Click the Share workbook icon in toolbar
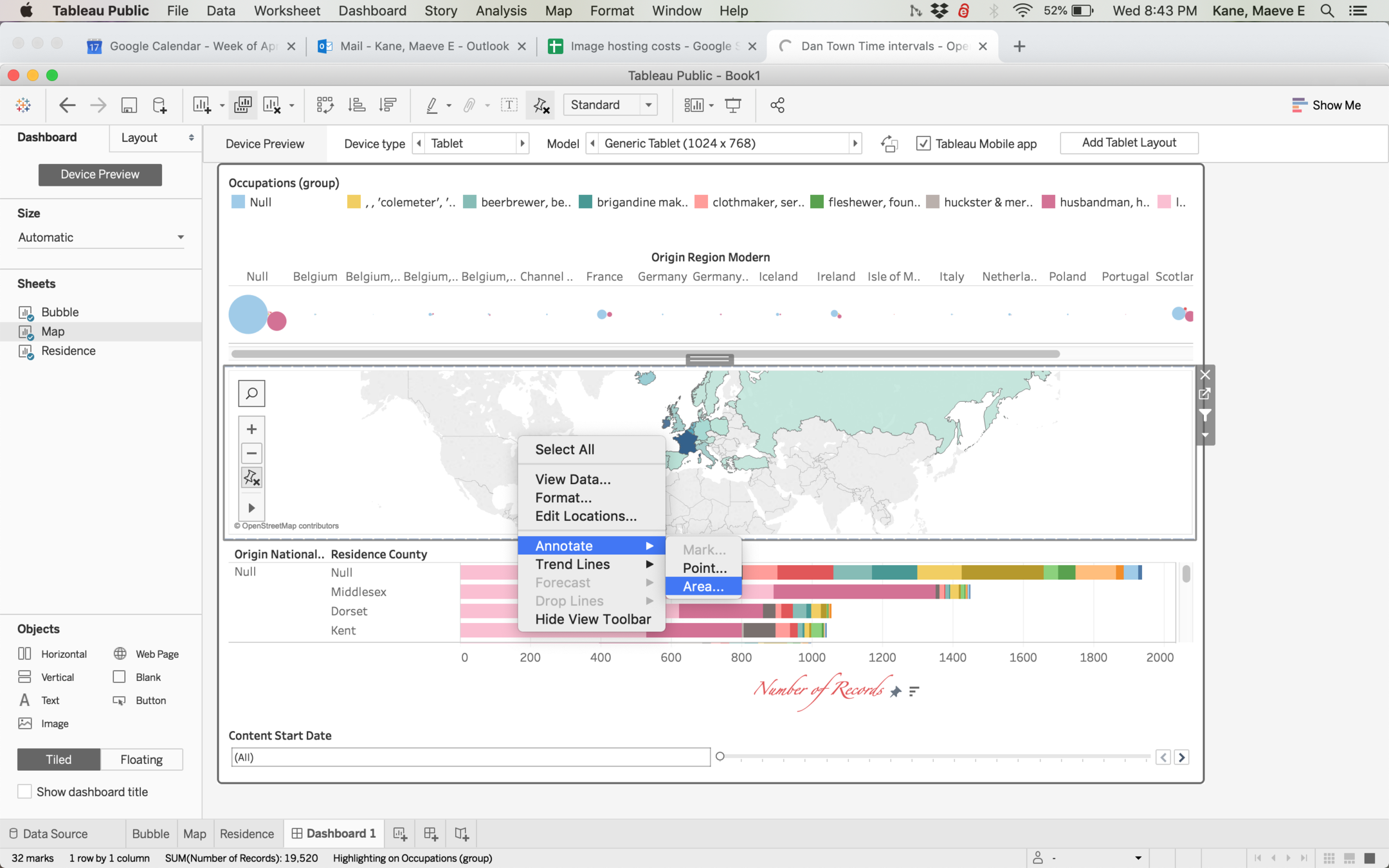Screen dimensions: 1389x868 point(777,105)
